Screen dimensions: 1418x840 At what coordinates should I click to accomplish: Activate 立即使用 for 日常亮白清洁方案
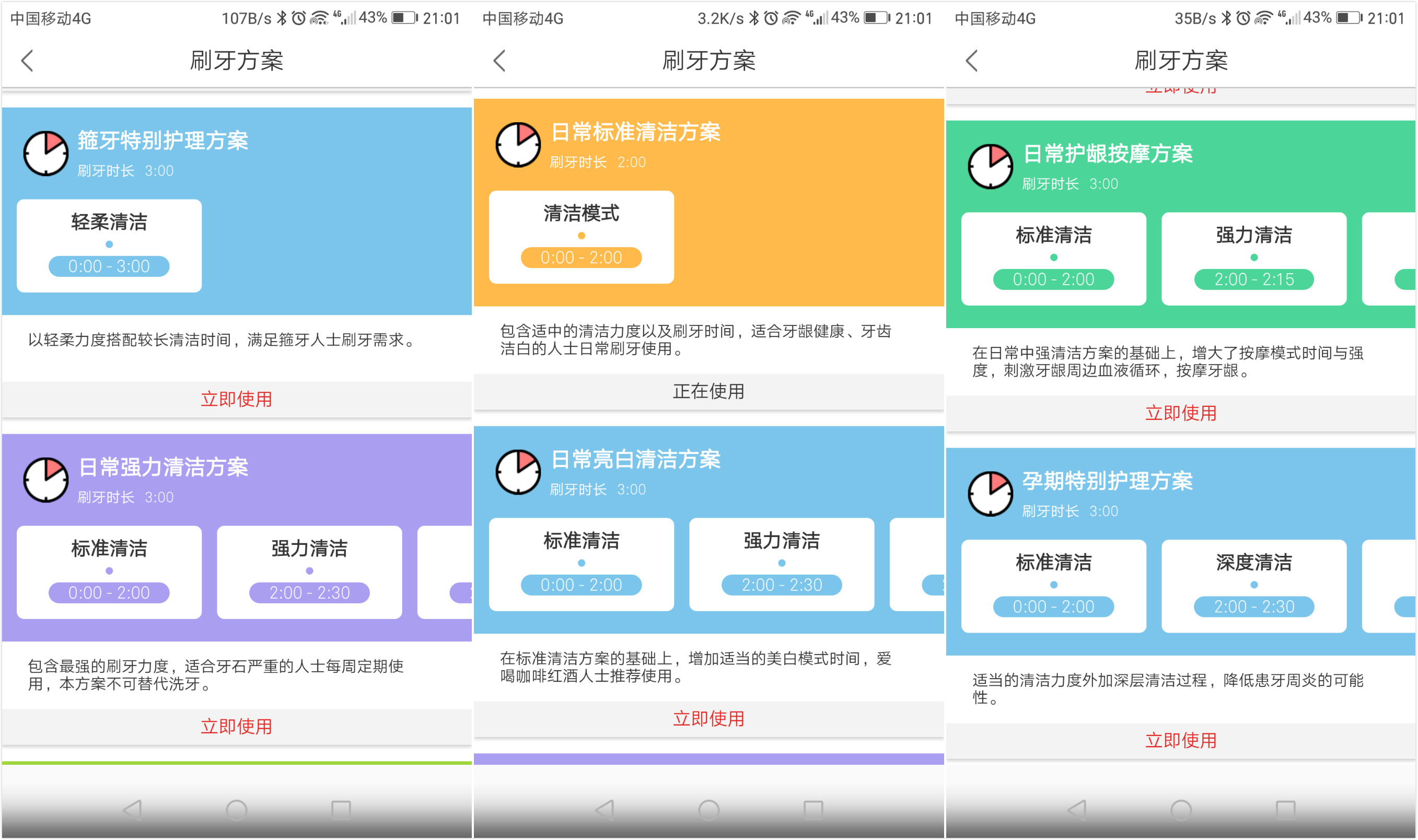708,718
